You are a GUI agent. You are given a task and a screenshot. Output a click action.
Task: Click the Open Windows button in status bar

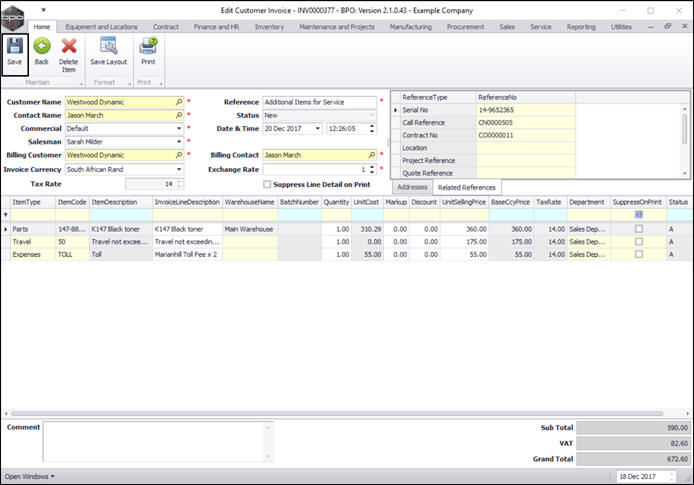click(x=30, y=476)
